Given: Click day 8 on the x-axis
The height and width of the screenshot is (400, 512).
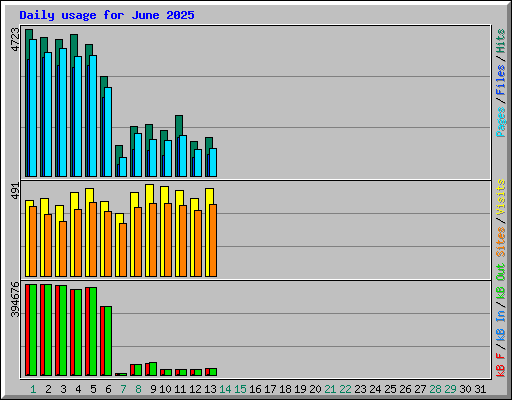Looking at the screenshot, I should (138, 389).
